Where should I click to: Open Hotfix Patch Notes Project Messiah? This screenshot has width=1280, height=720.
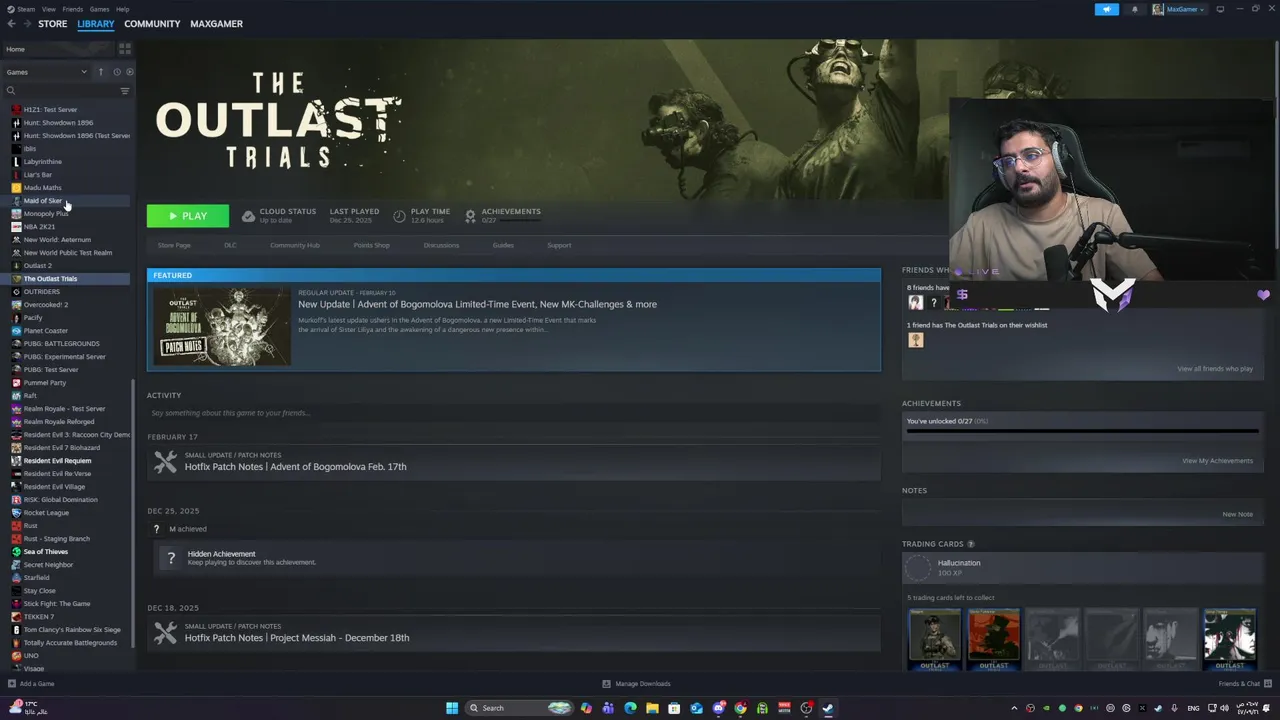pos(297,638)
